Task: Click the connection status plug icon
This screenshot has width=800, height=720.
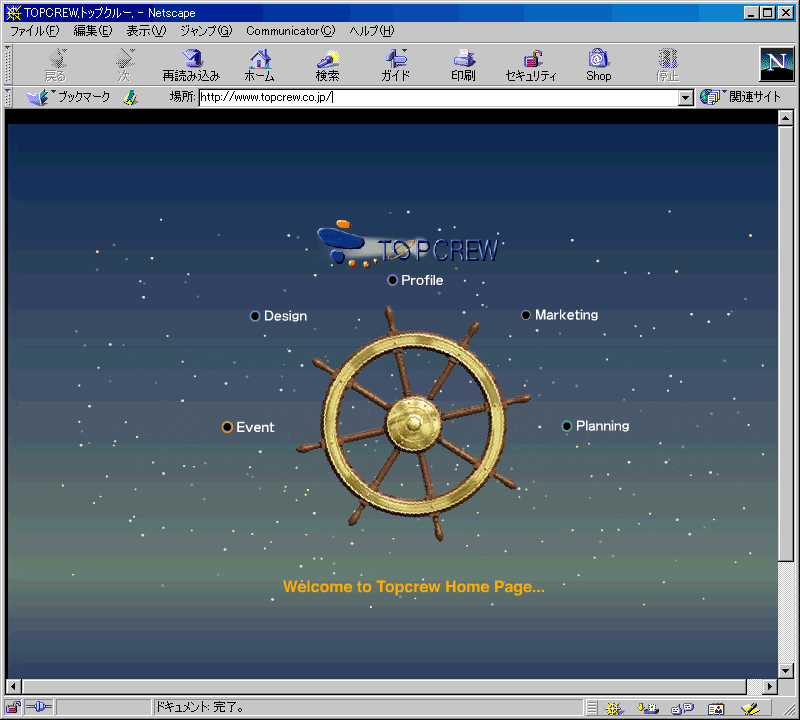Action: tap(39, 707)
